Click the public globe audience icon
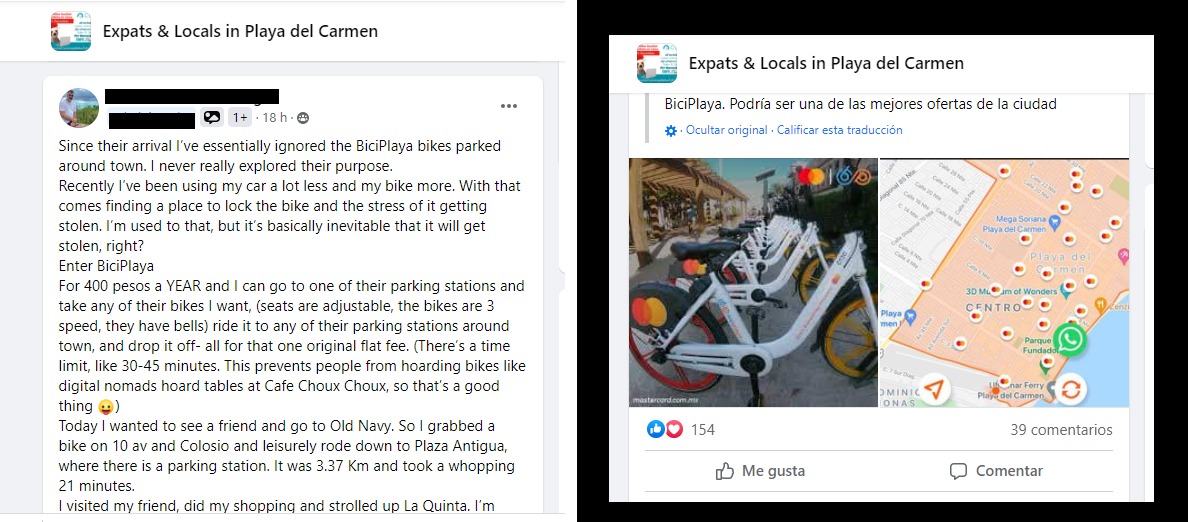Screen dimensions: 1188x522 click(303, 118)
